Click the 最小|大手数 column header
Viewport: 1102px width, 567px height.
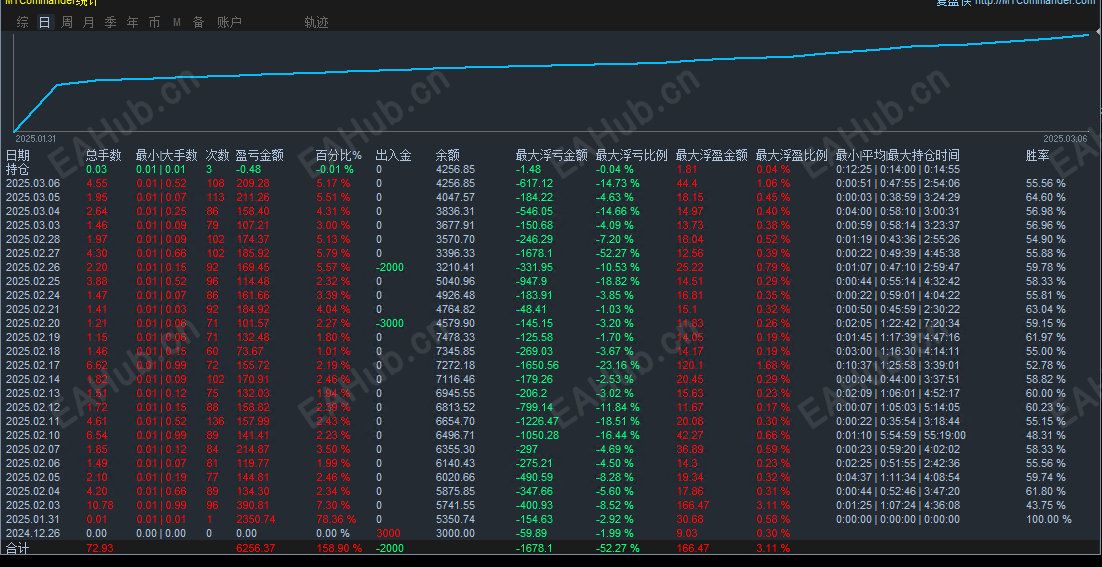pos(167,155)
